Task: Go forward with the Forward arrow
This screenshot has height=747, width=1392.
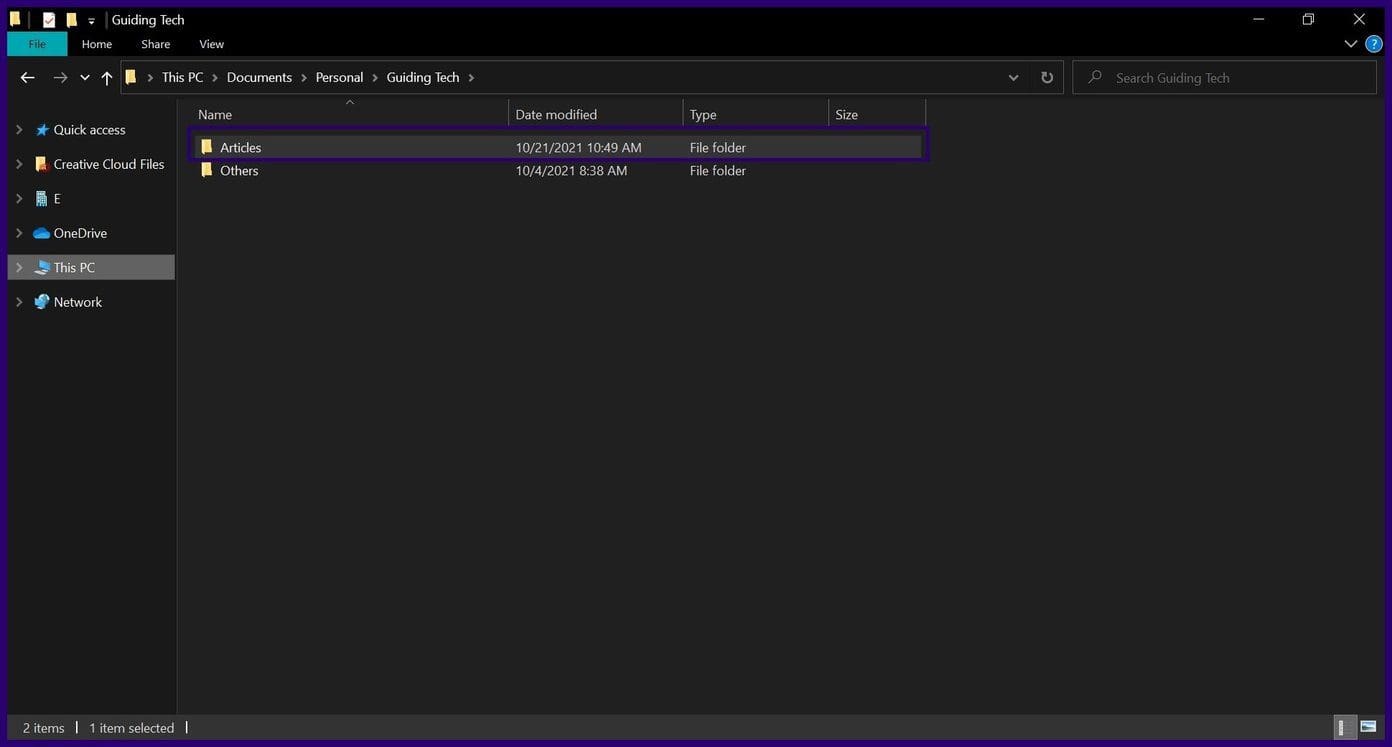Action: click(60, 77)
